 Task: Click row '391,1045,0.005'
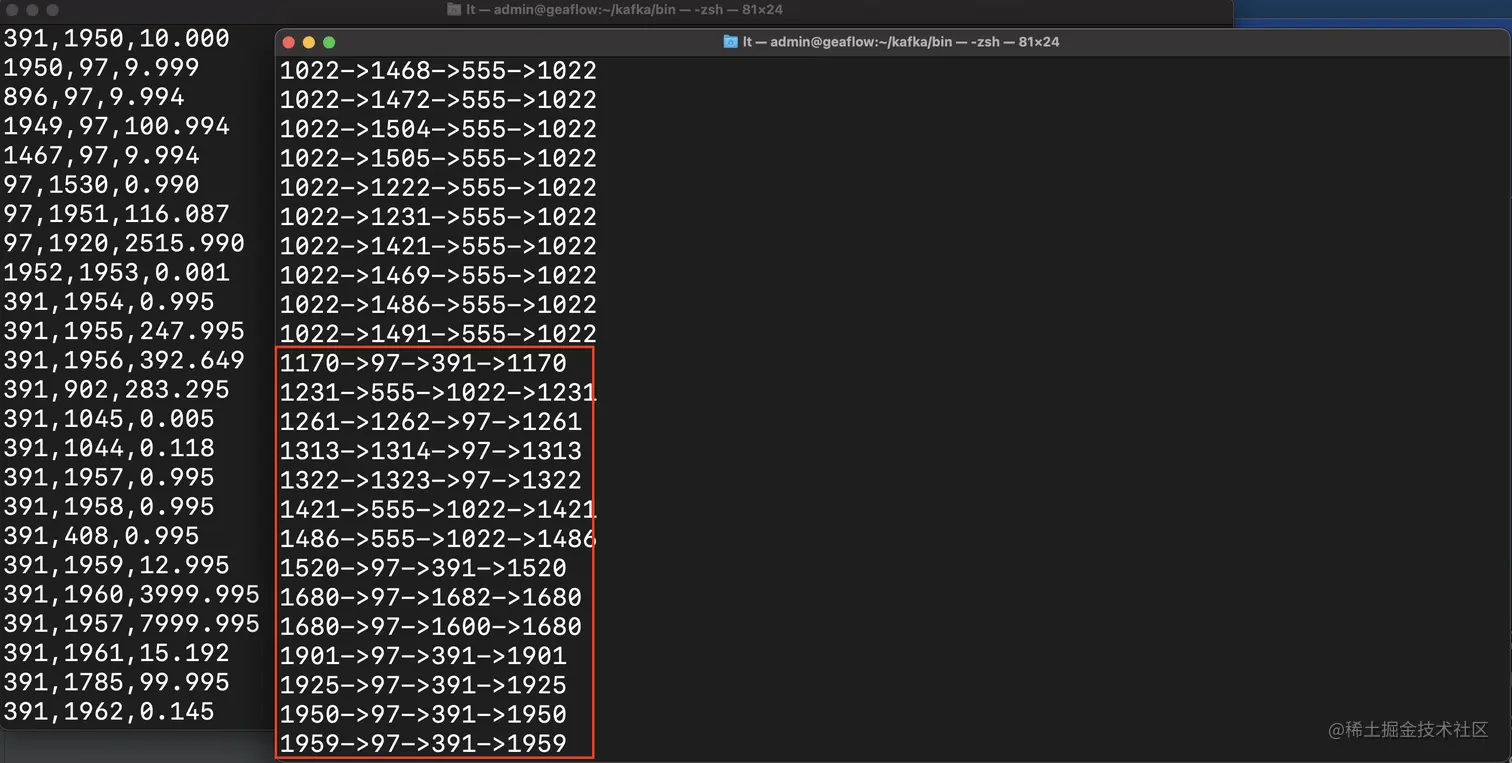pyautogui.click(x=109, y=419)
